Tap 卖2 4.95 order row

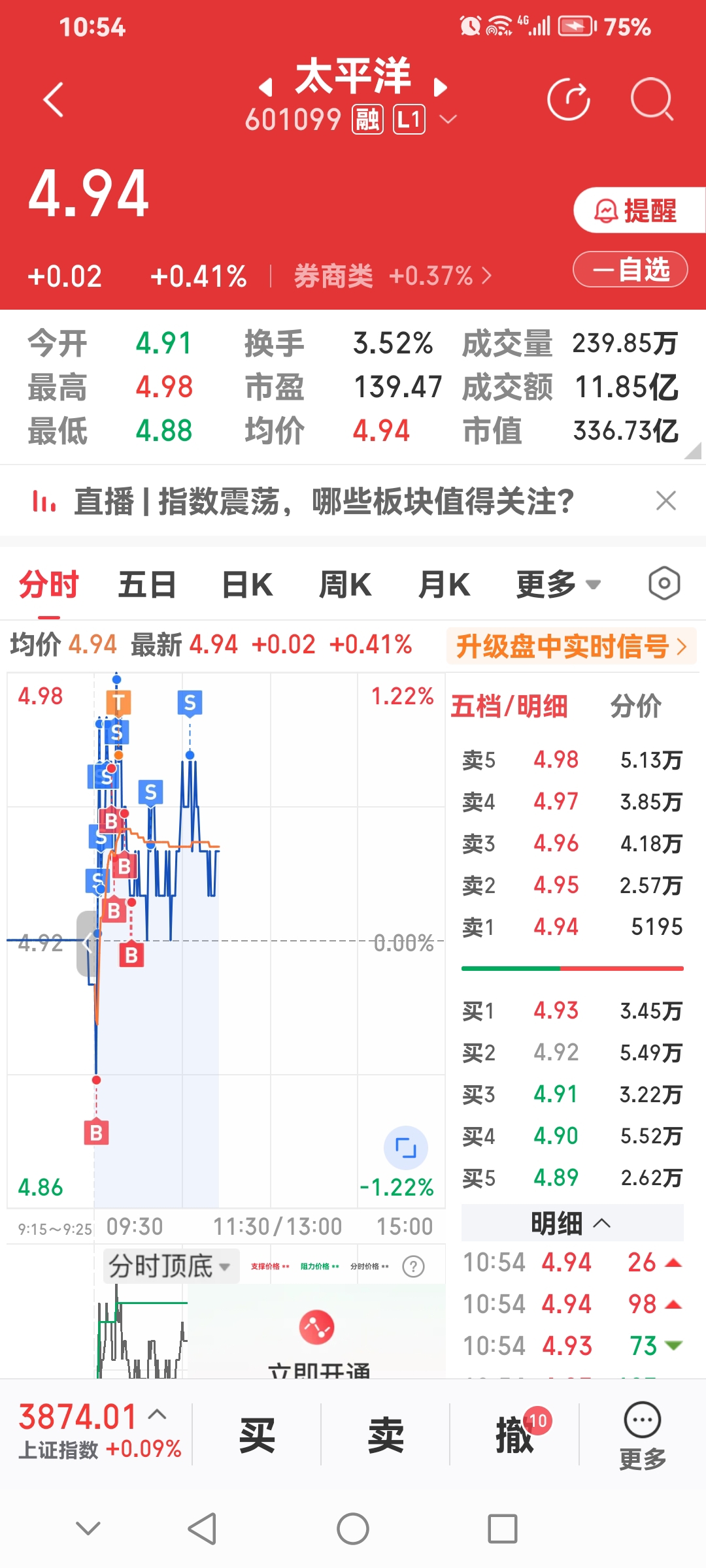573,885
